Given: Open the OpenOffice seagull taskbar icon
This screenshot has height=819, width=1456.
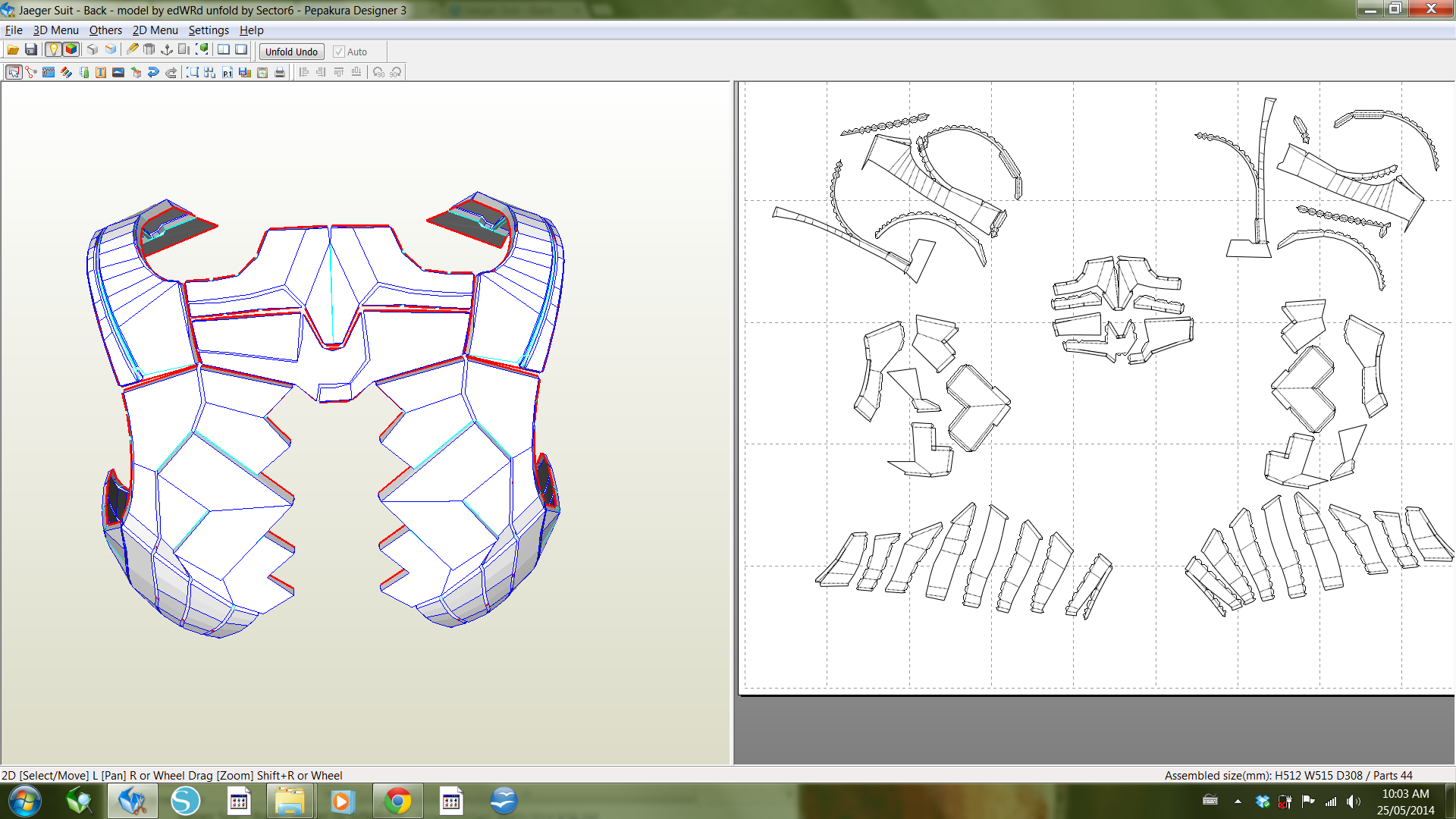Looking at the screenshot, I should 504,801.
